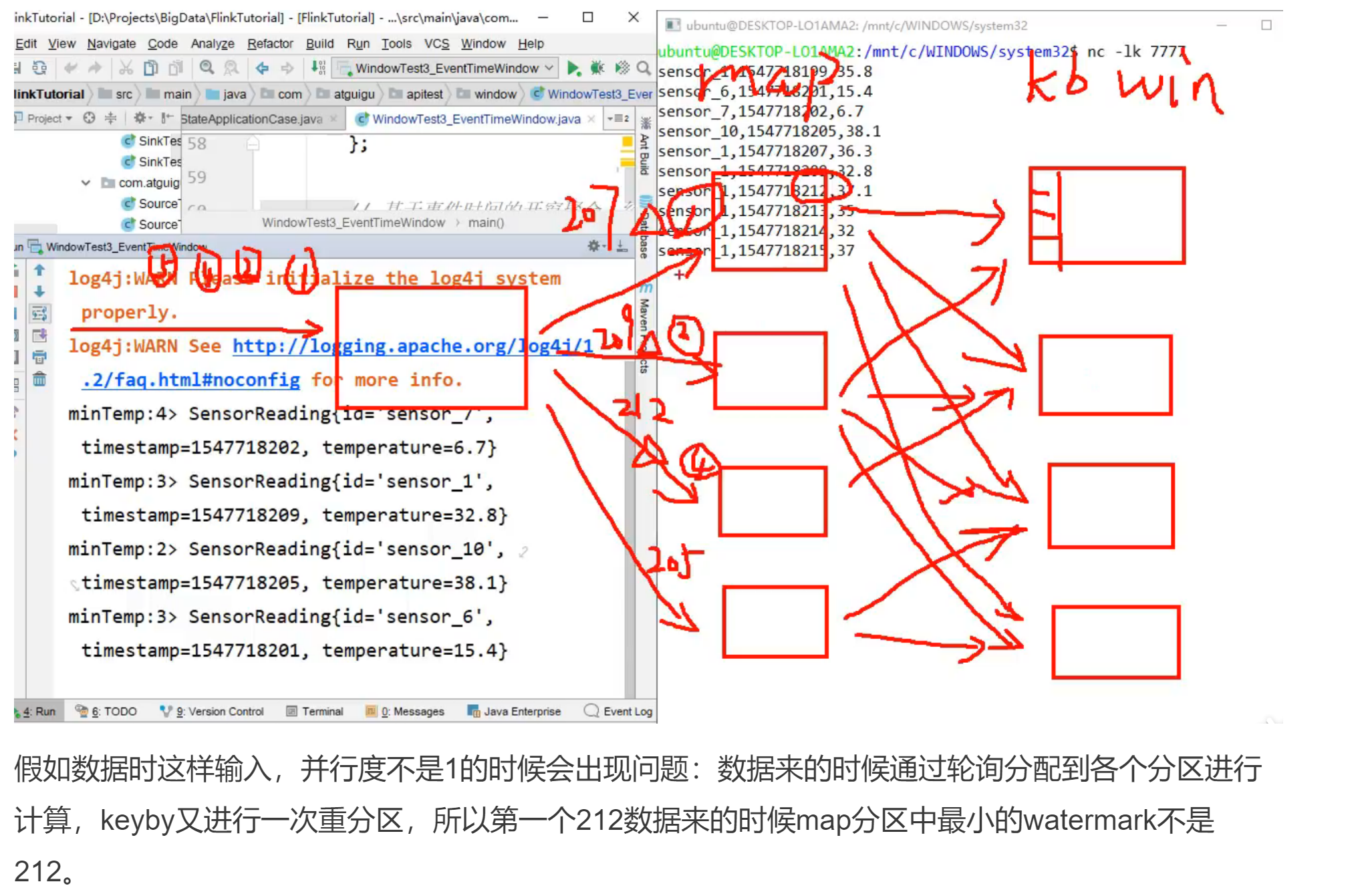Select breadcrumb item atguigu
Viewport: 1358px width, 896px height.
[x=354, y=94]
